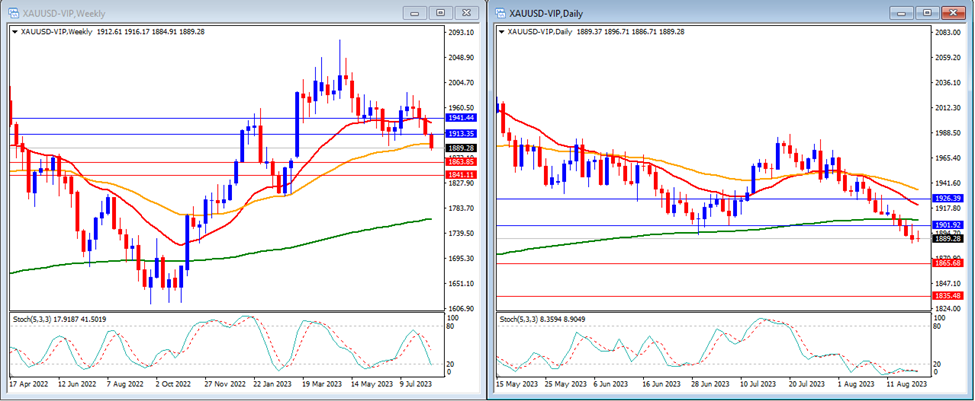Viewport: 975px width, 401px height.
Task: Maximize the XAUUSD-VIP Daily chart window
Action: click(928, 12)
